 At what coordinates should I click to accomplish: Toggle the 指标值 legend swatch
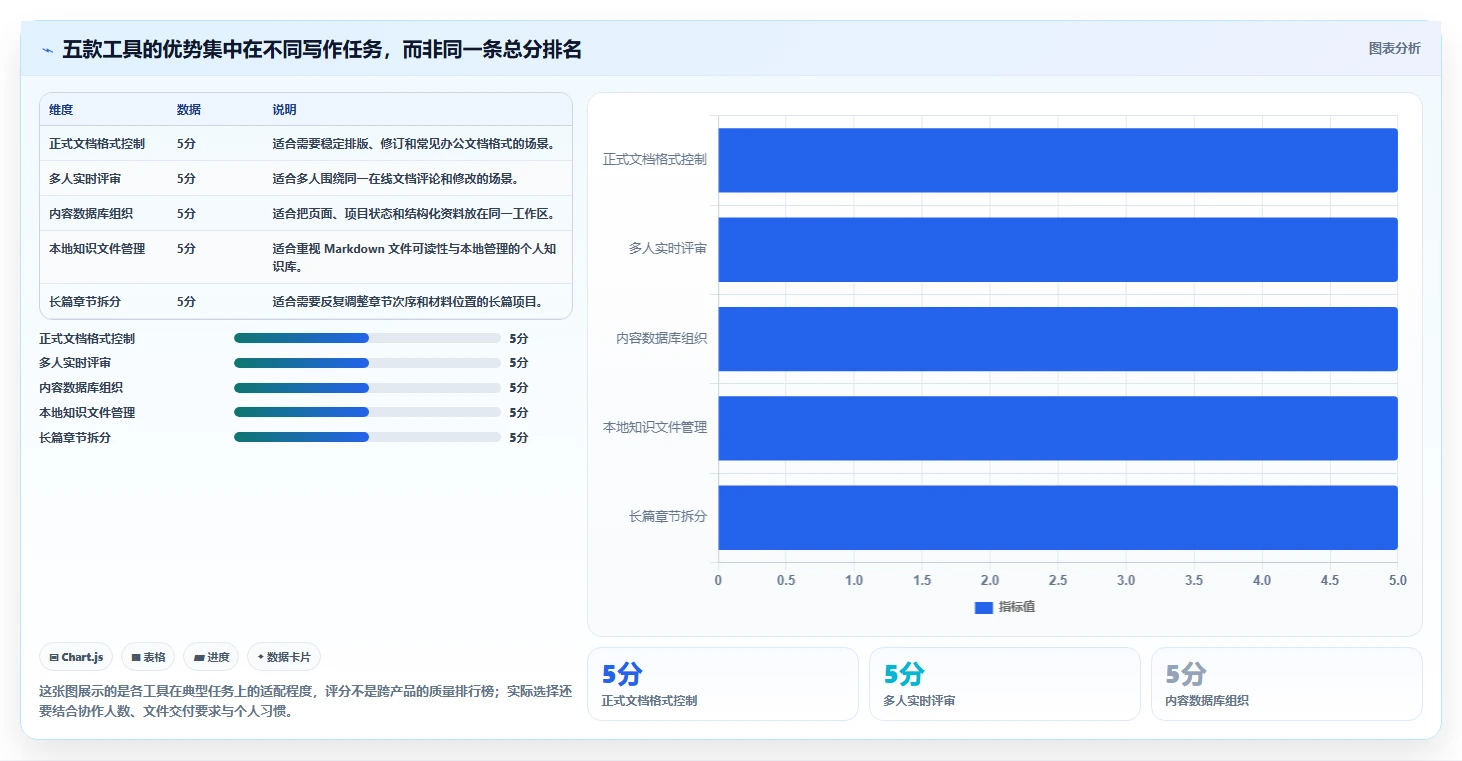point(984,607)
